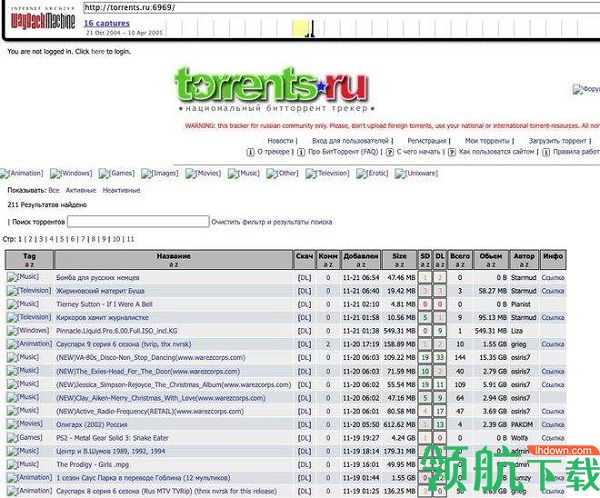Click Music tag icon of Бомба row
This screenshot has height=498, width=600.
click(x=23, y=277)
